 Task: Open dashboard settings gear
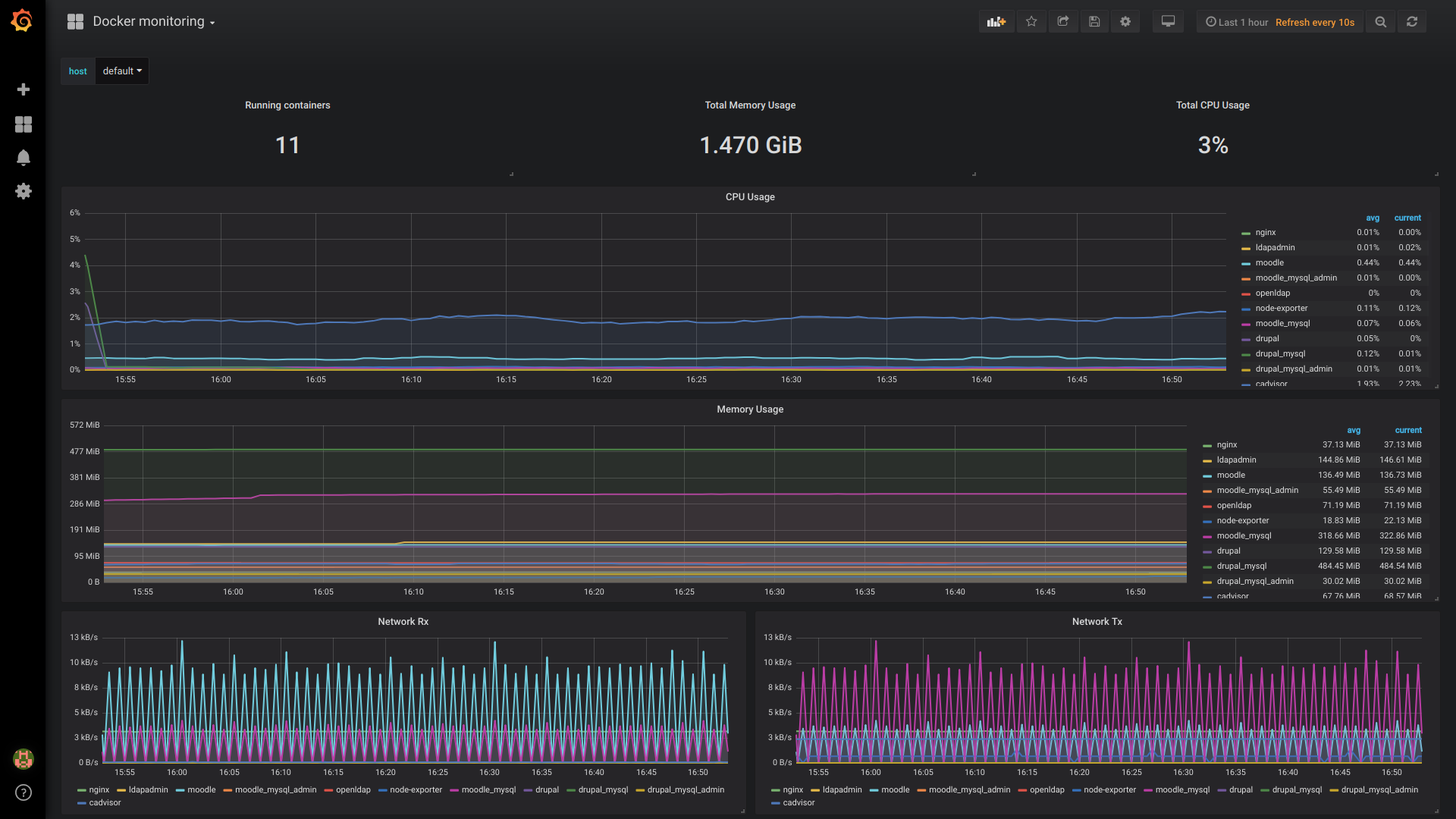click(x=1125, y=22)
